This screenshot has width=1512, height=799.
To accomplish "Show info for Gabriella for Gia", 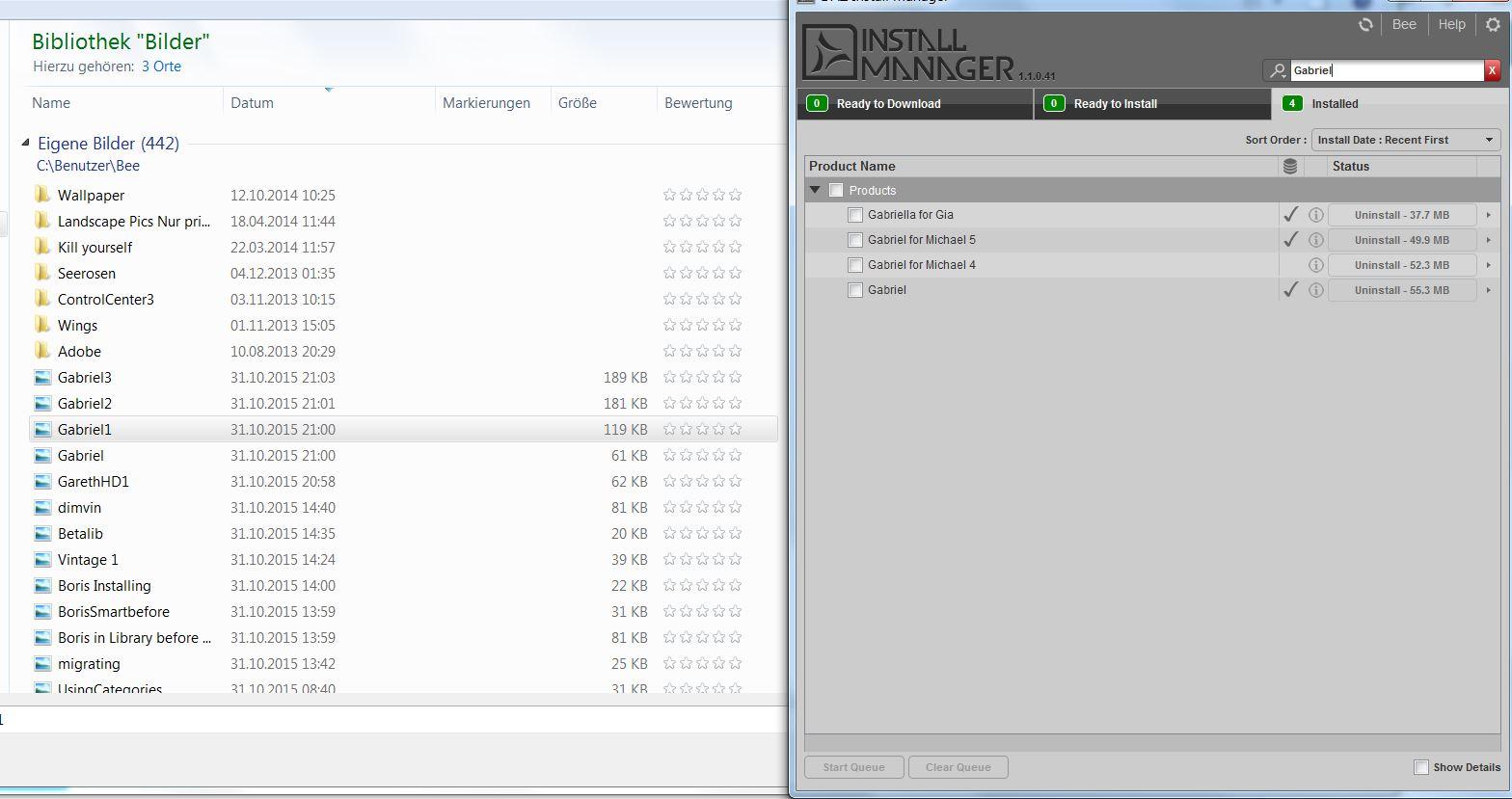I will click(1315, 215).
